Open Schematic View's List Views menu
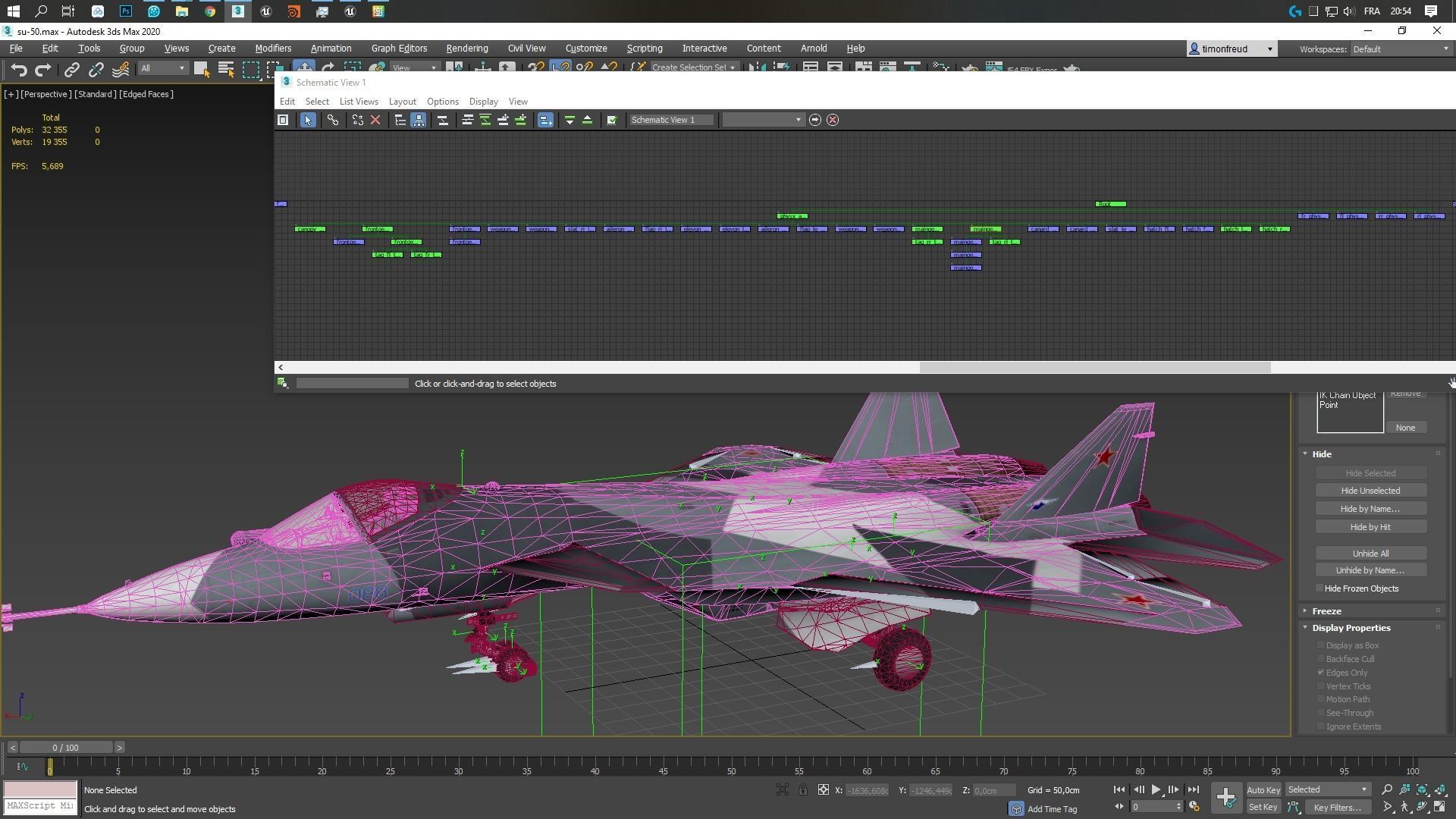Screen dimensions: 1456x819 (x=358, y=102)
